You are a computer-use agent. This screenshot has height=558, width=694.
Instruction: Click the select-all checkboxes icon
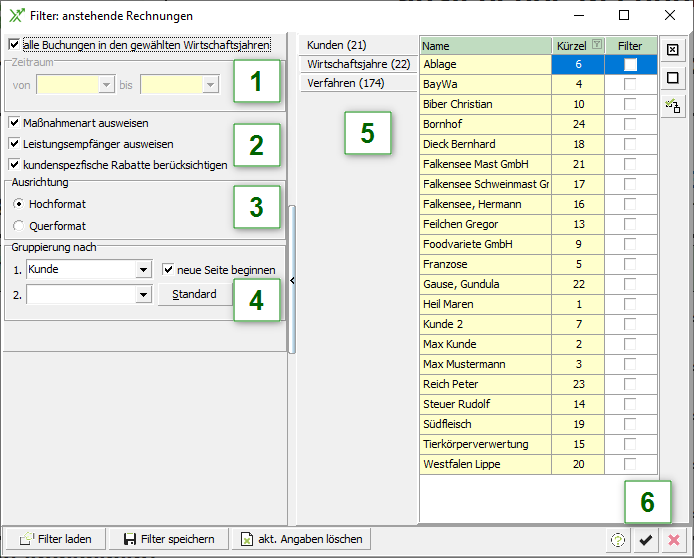coord(674,50)
